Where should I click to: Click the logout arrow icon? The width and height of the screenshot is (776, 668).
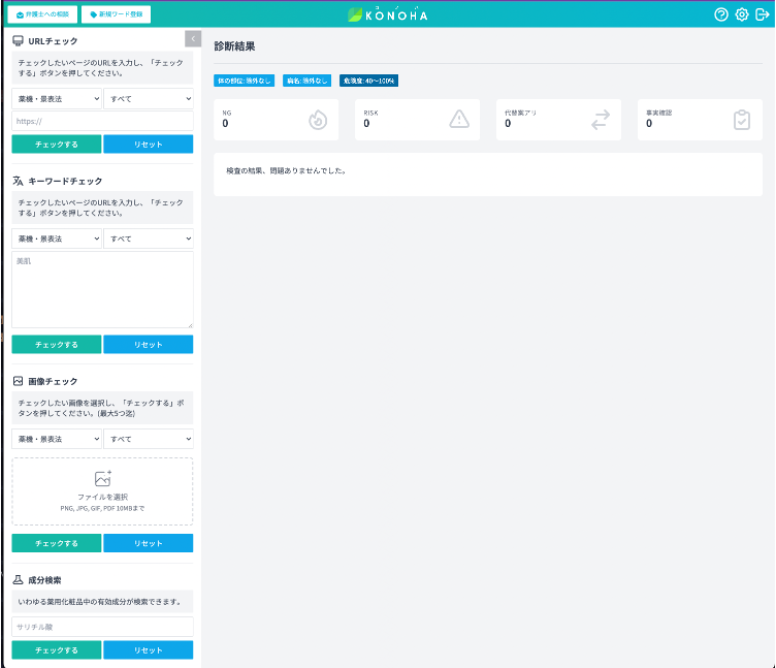coord(762,15)
